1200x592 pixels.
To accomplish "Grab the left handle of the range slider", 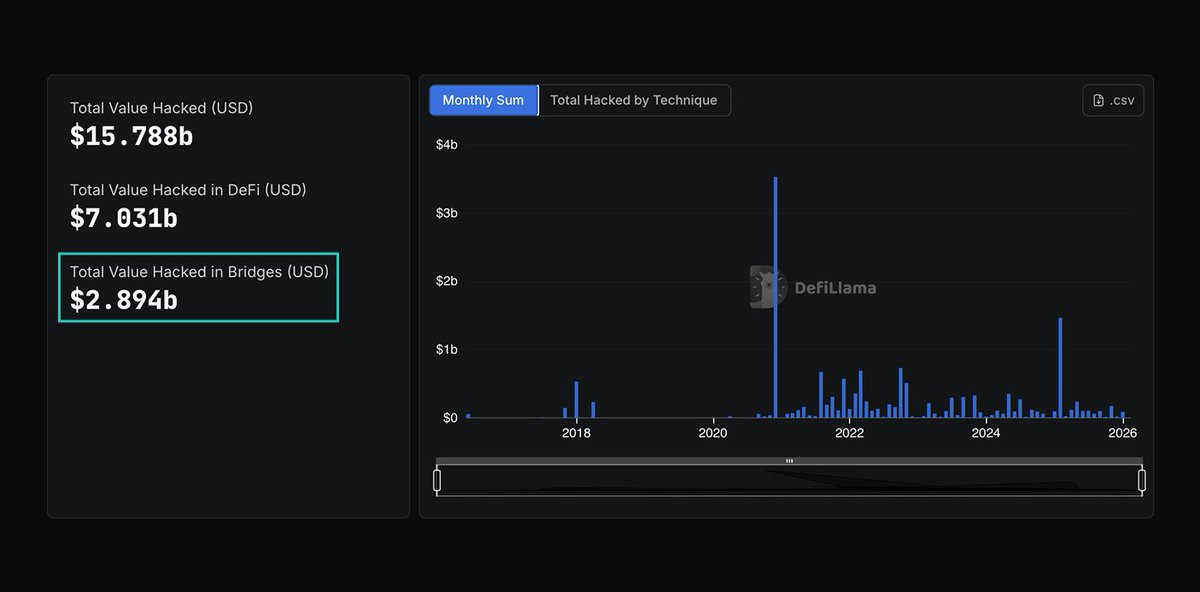I will 437,481.
